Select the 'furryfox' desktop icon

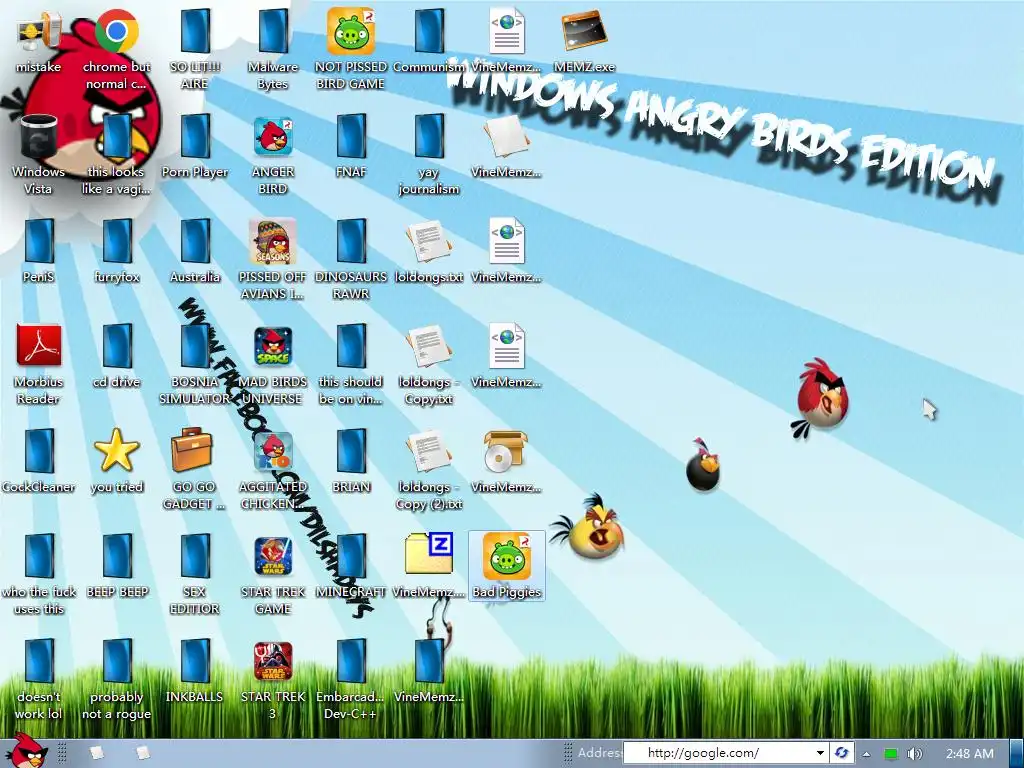coord(116,252)
